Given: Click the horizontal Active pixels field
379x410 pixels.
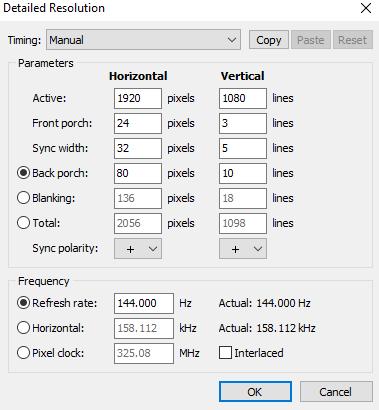Looking at the screenshot, I should [x=138, y=98].
